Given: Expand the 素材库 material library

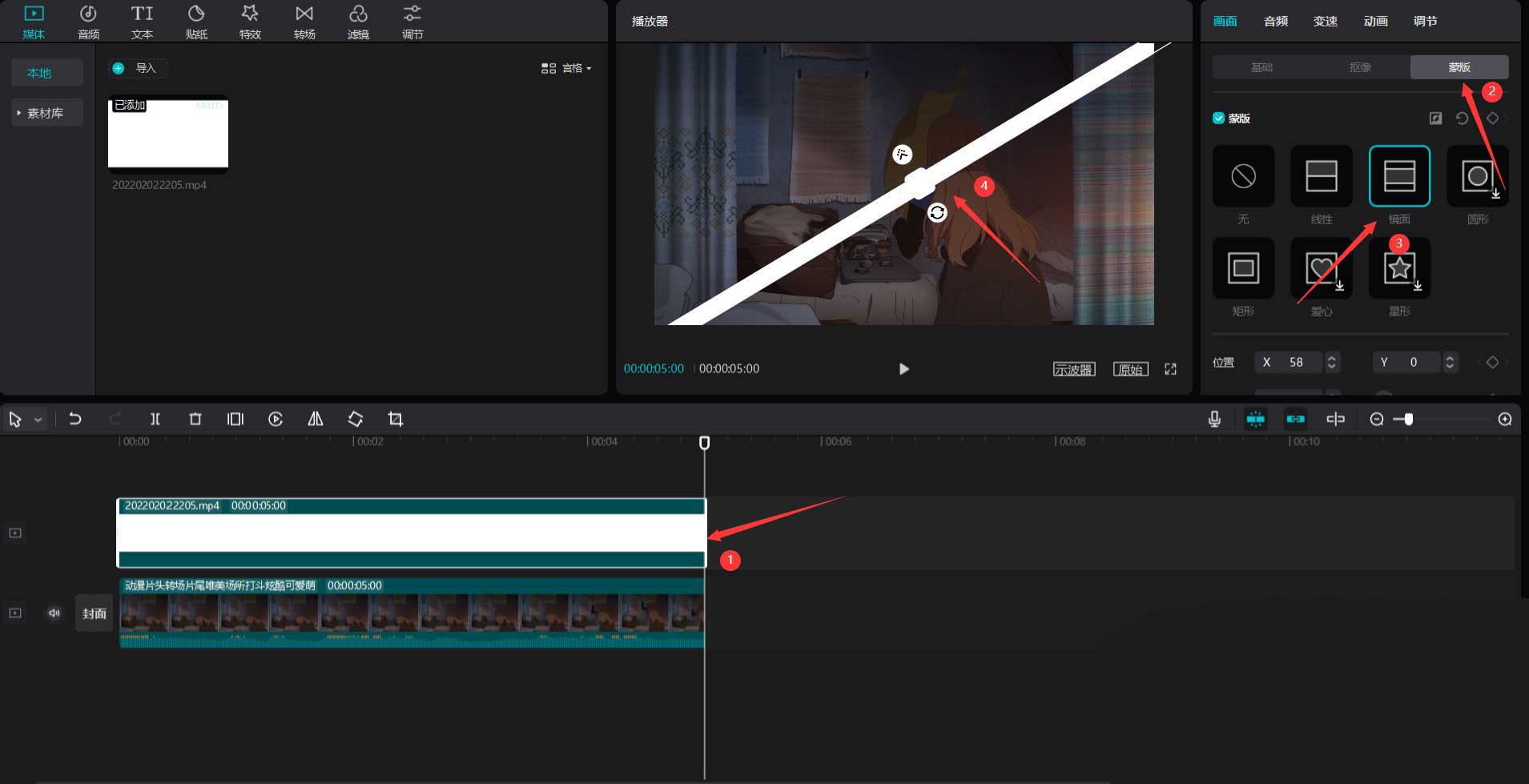Looking at the screenshot, I should [x=46, y=113].
